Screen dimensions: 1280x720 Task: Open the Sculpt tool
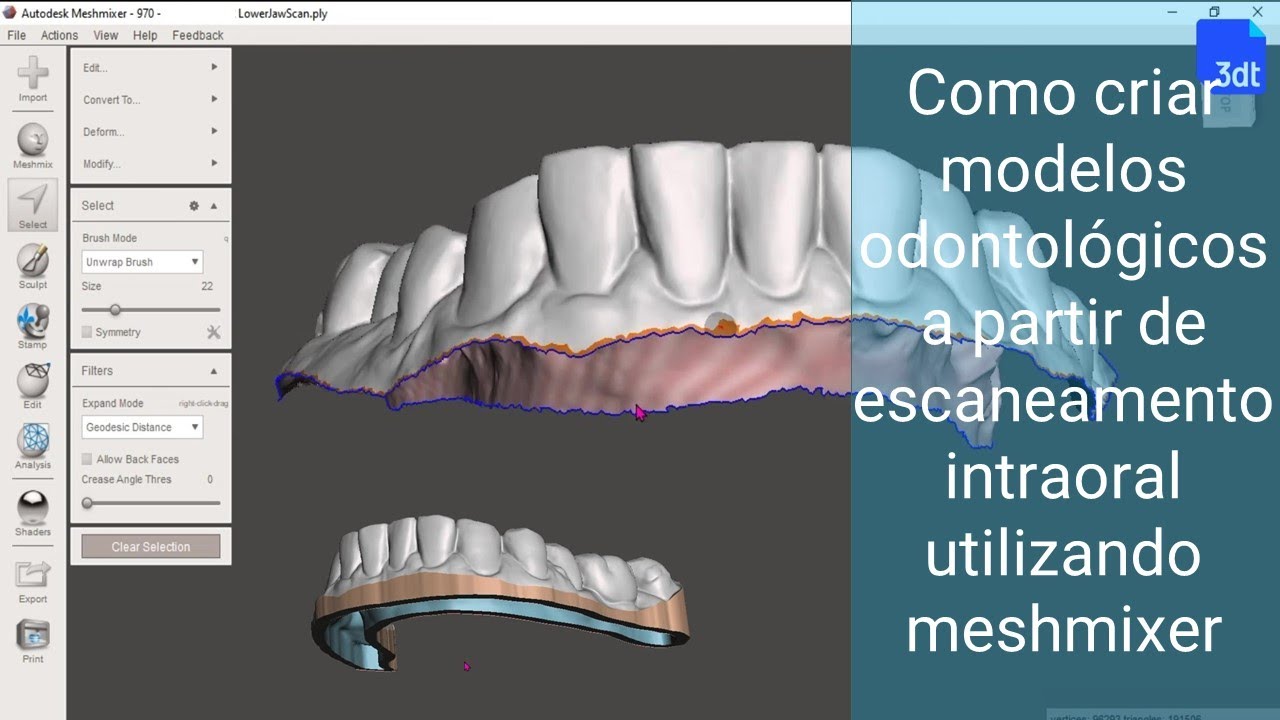(x=33, y=266)
